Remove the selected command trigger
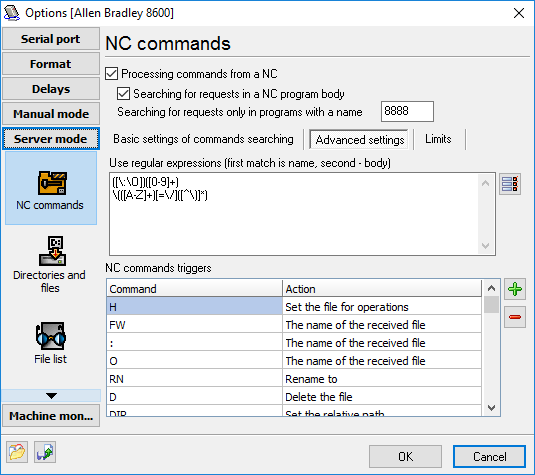 point(515,317)
